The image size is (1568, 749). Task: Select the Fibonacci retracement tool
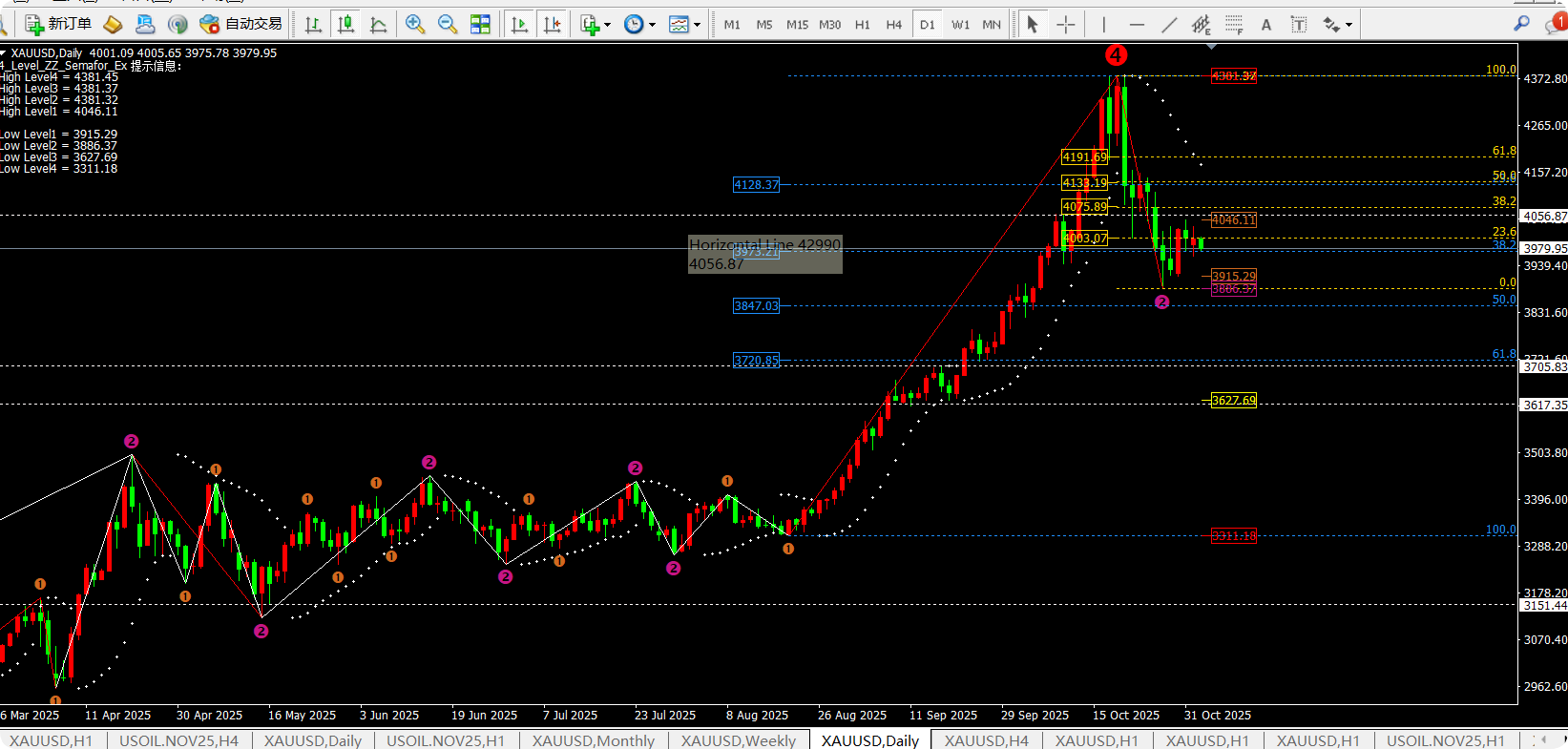point(1234,24)
